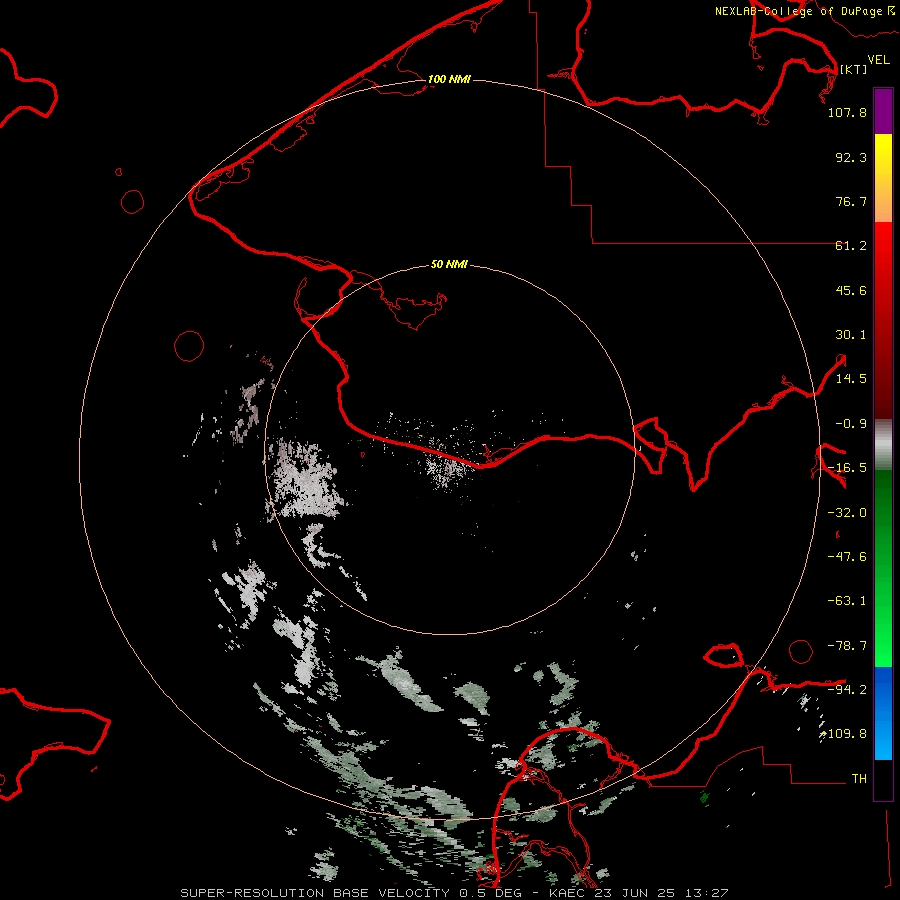The image size is (900, 900).
Task: Click the 30.1 velocity scale value
Action: (851, 335)
